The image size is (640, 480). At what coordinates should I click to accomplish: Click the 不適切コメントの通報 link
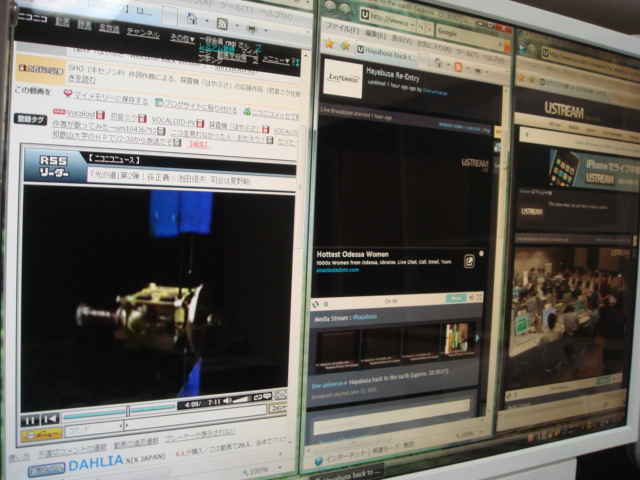click(72, 450)
